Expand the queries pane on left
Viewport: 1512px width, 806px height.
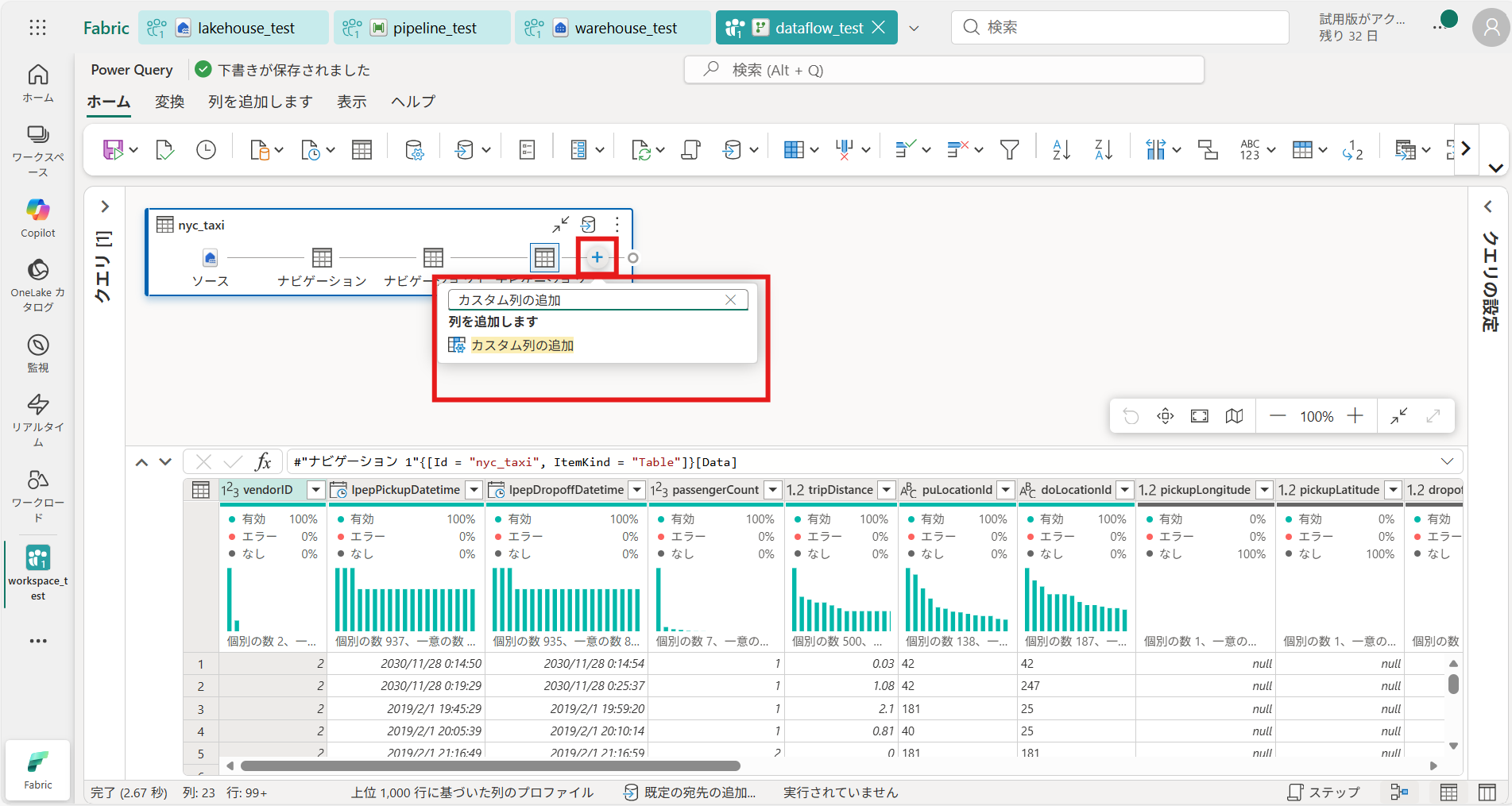point(104,206)
